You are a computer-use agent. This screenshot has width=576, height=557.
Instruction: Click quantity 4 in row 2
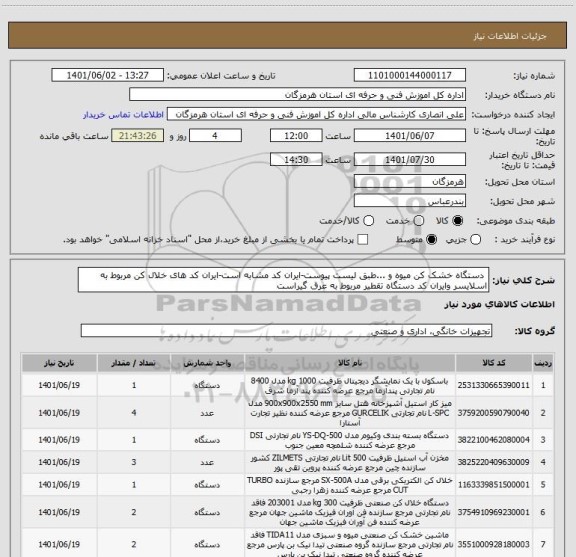point(134,413)
